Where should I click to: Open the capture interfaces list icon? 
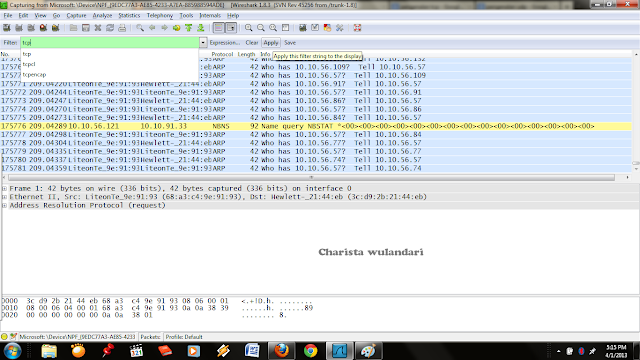pyautogui.click(x=7, y=28)
